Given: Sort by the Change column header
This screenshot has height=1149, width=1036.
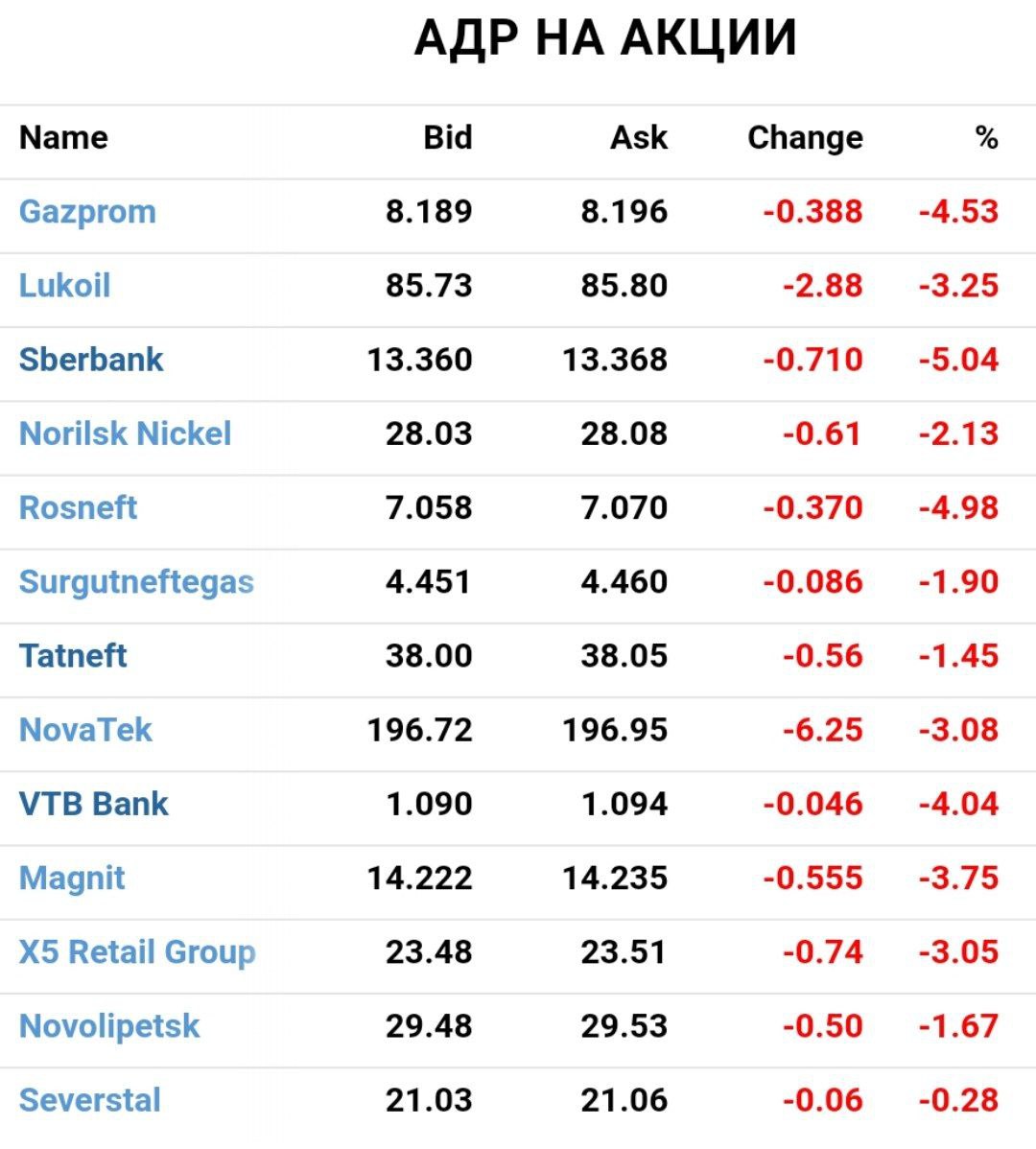Looking at the screenshot, I should [805, 138].
